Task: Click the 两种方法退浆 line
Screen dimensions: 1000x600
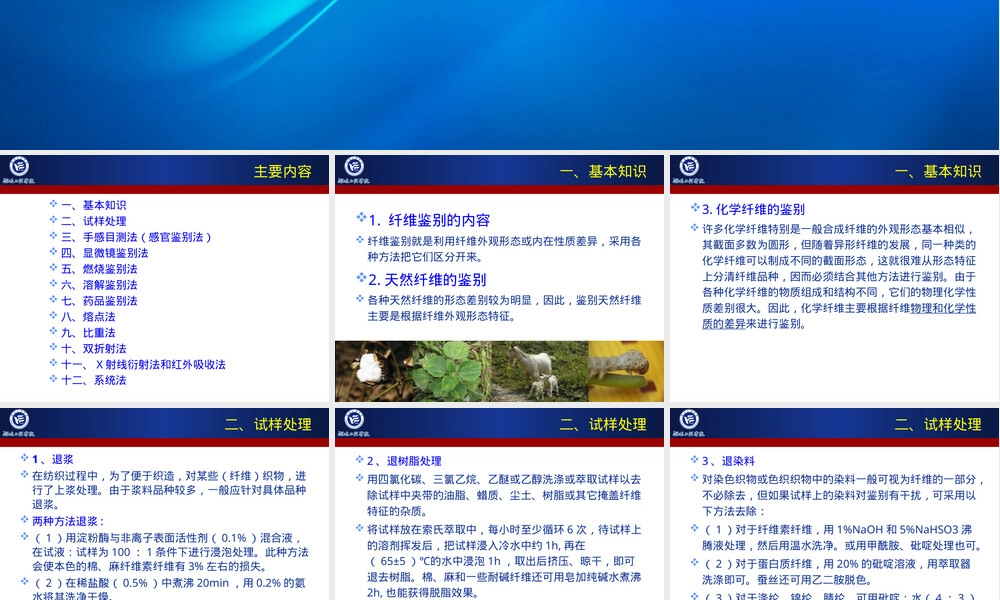Action: point(68,521)
